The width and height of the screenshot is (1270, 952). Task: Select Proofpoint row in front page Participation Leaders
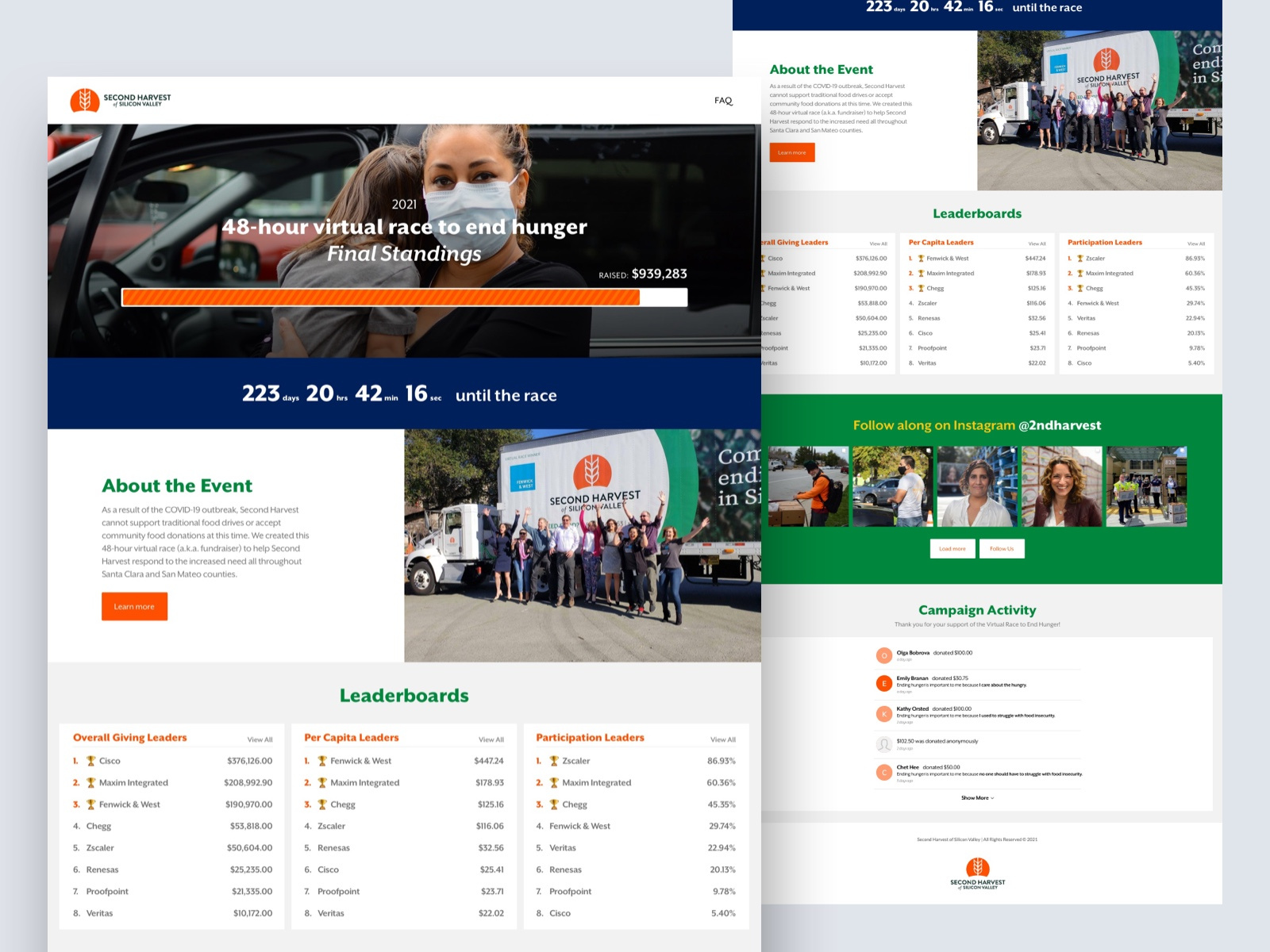click(636, 892)
